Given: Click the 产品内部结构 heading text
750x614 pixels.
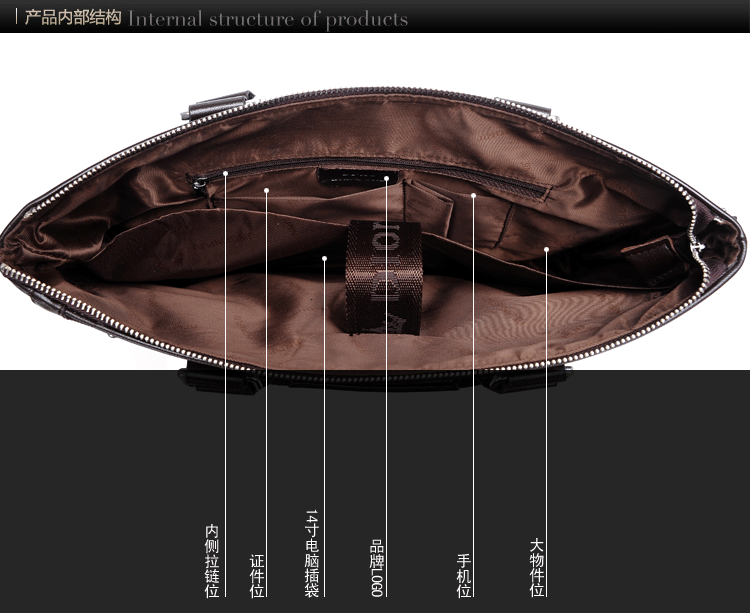Looking at the screenshot, I should pyautogui.click(x=73, y=18).
